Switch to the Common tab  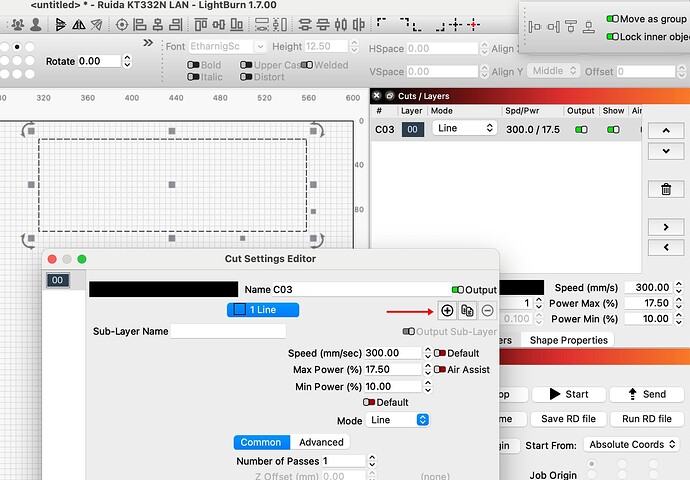261,442
